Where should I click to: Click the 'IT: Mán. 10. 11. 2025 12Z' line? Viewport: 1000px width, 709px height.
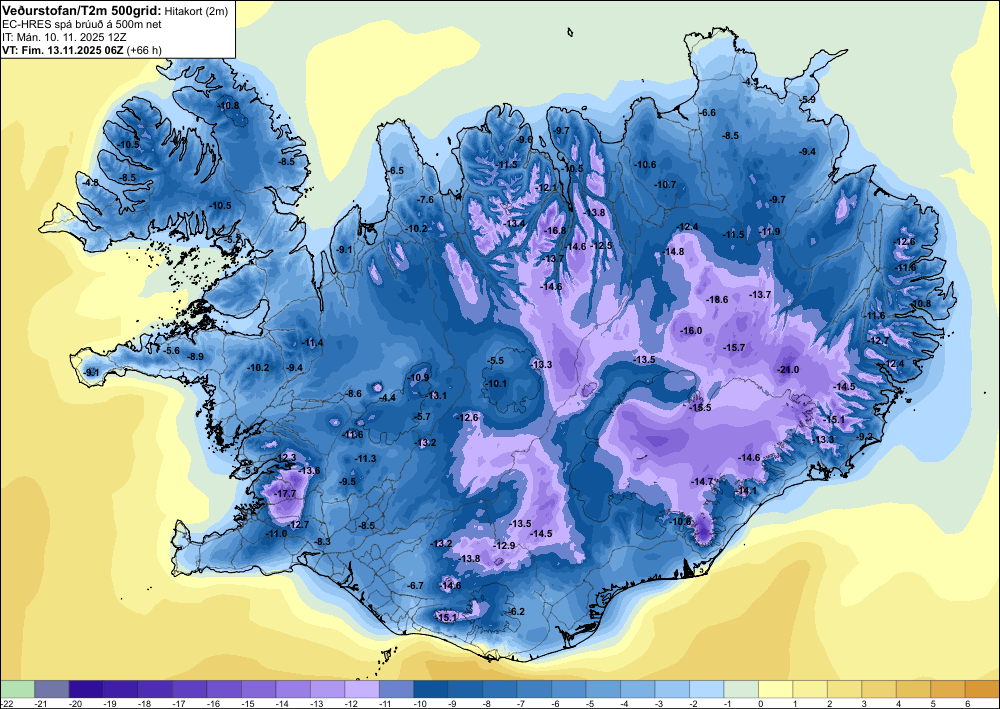click(x=64, y=37)
